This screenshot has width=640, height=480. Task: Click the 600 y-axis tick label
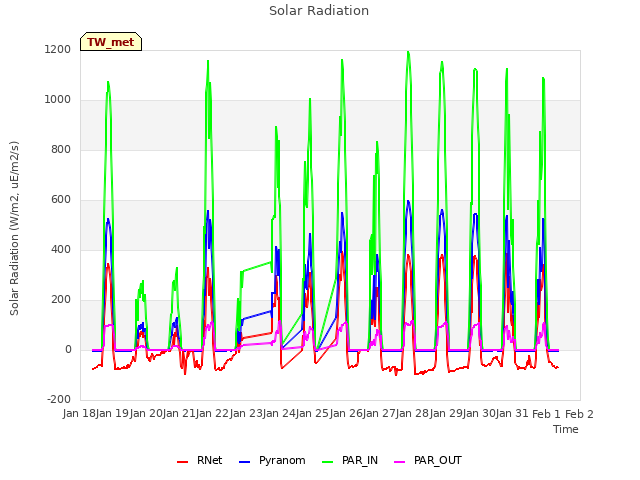pos(61,200)
